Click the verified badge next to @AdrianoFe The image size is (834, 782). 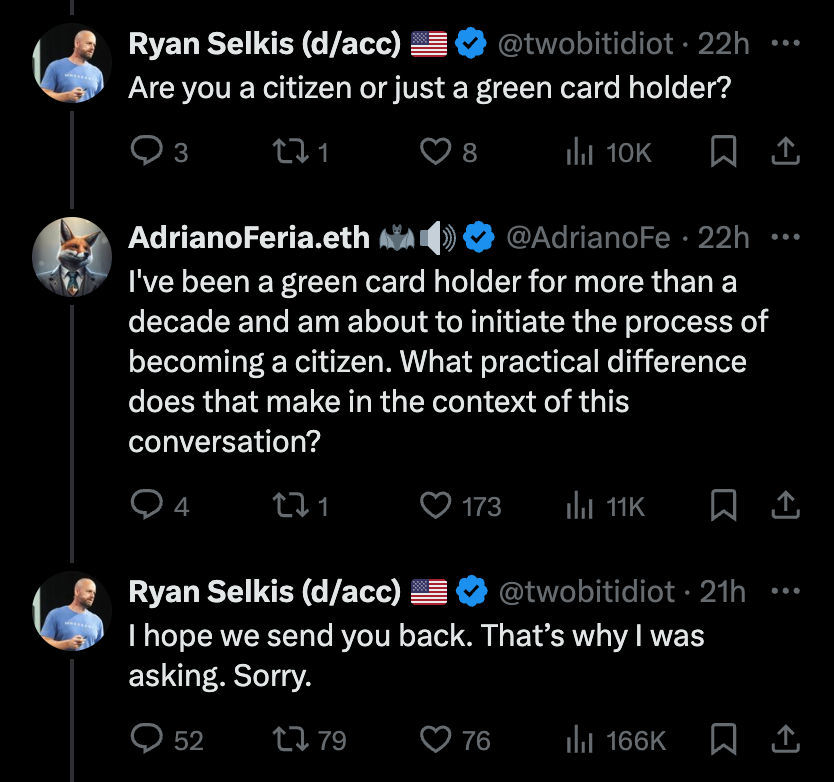(479, 237)
